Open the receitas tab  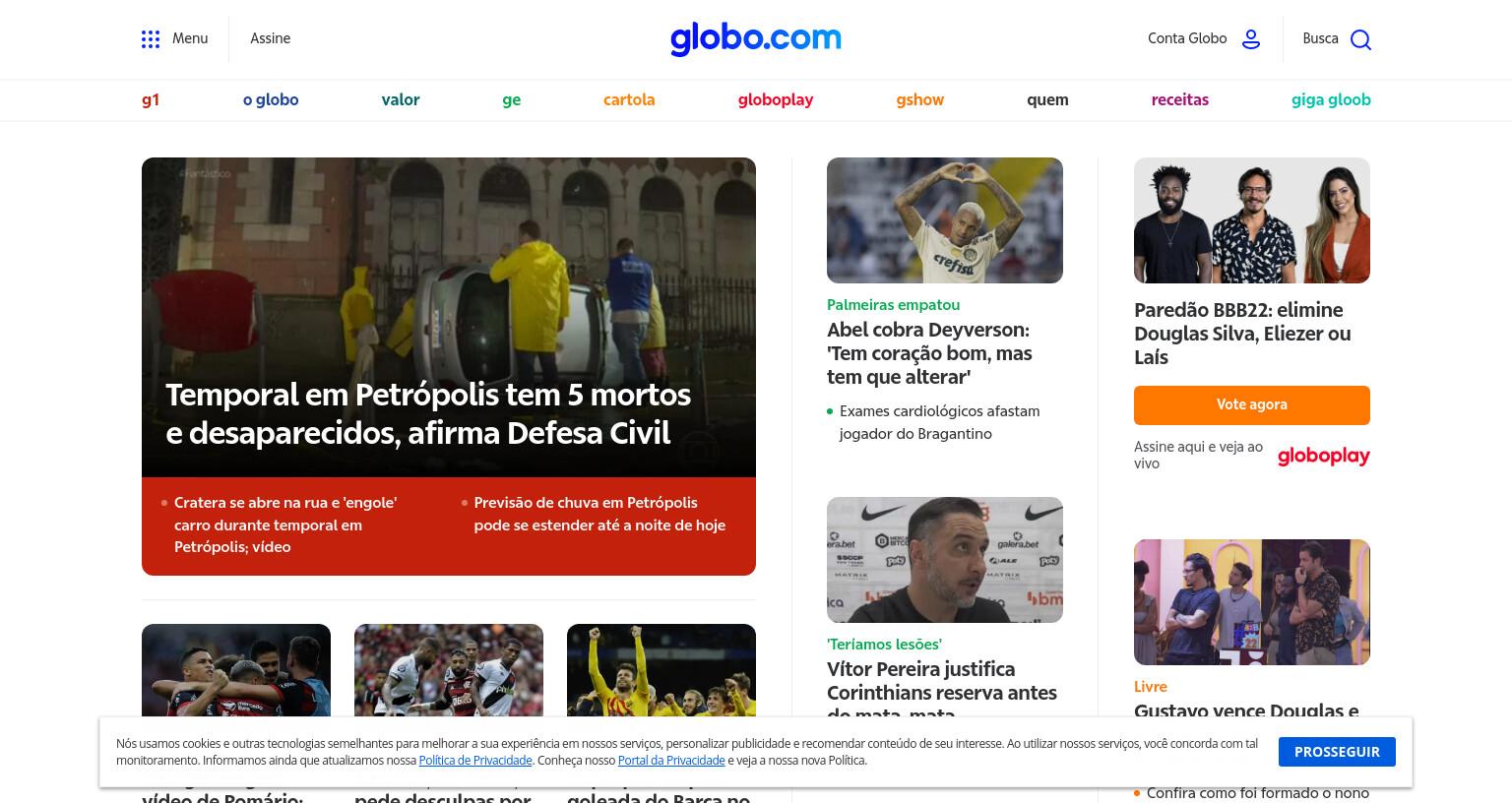[x=1179, y=99]
